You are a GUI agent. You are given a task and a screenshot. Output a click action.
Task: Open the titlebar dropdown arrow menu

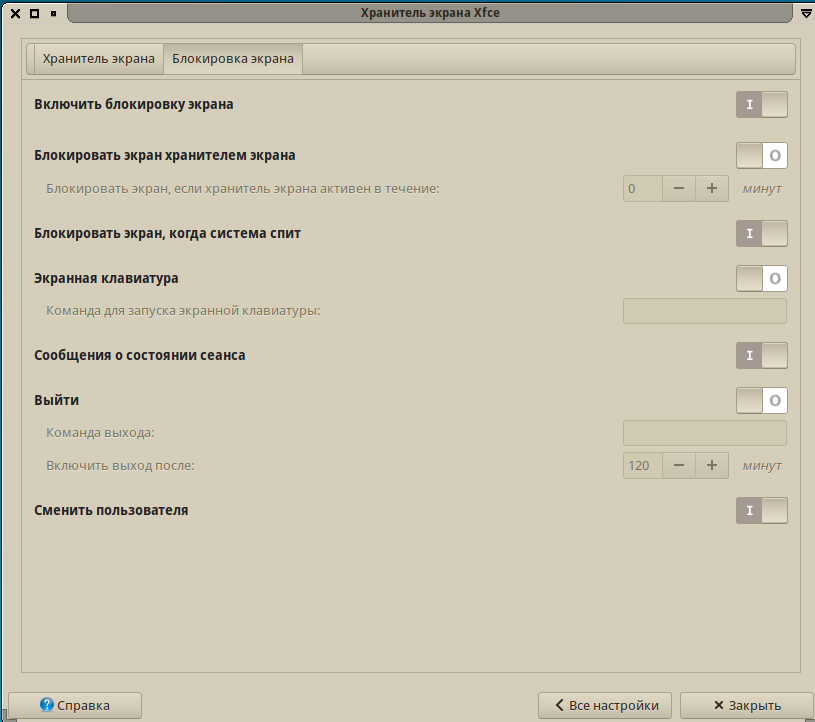pyautogui.click(x=806, y=13)
